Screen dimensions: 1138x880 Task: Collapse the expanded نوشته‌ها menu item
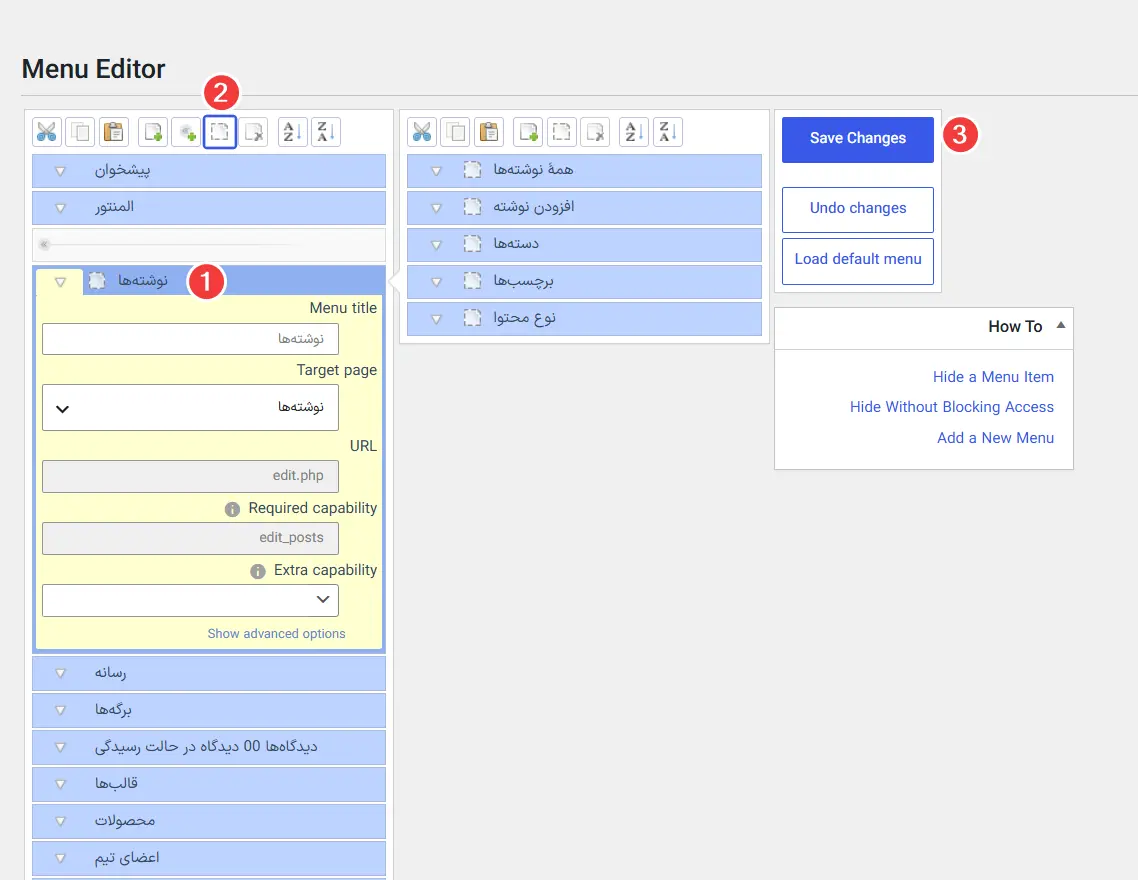pos(60,282)
